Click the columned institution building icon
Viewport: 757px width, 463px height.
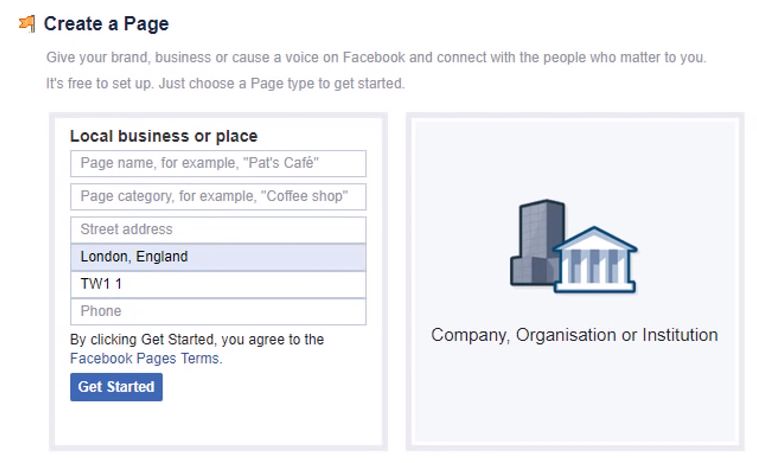pyautogui.click(x=596, y=262)
